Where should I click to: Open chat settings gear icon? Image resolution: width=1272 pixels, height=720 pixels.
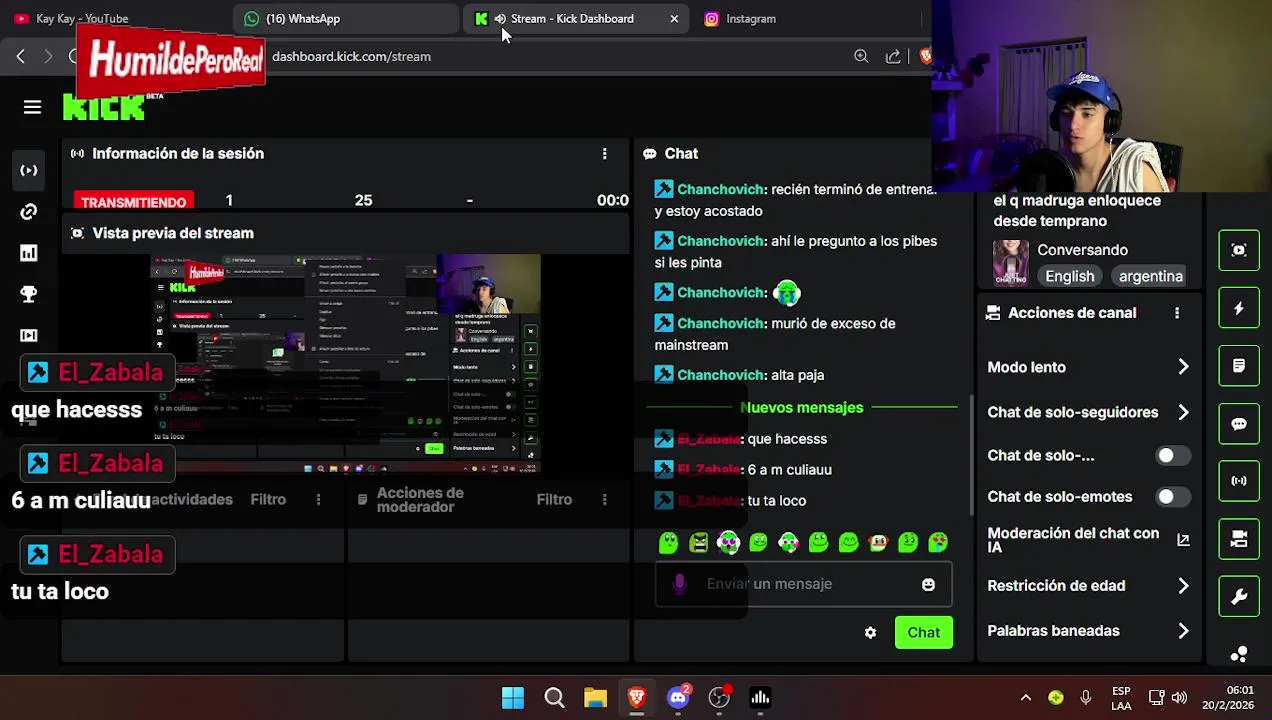pyautogui.click(x=870, y=632)
